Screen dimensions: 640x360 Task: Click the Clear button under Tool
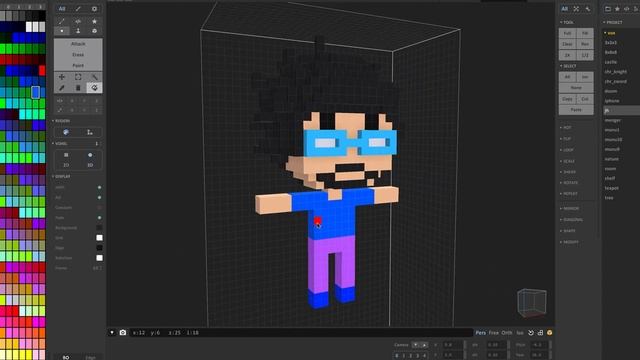(567, 44)
